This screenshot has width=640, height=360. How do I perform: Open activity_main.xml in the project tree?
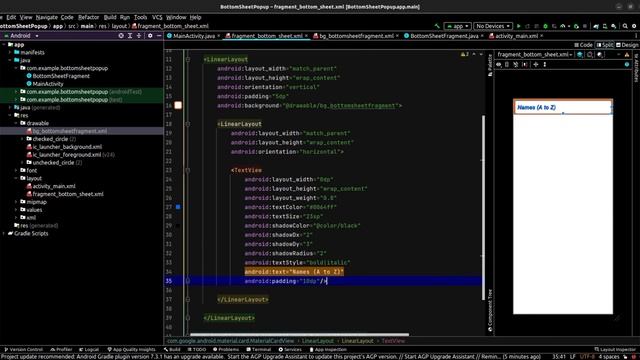(54, 186)
